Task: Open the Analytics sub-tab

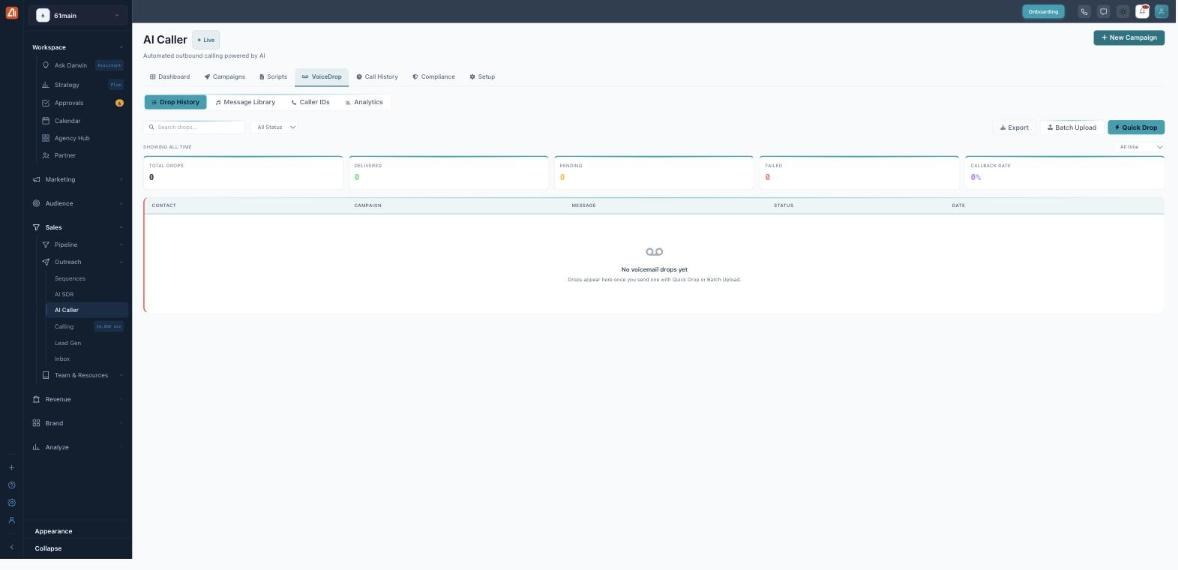Action: coord(364,102)
